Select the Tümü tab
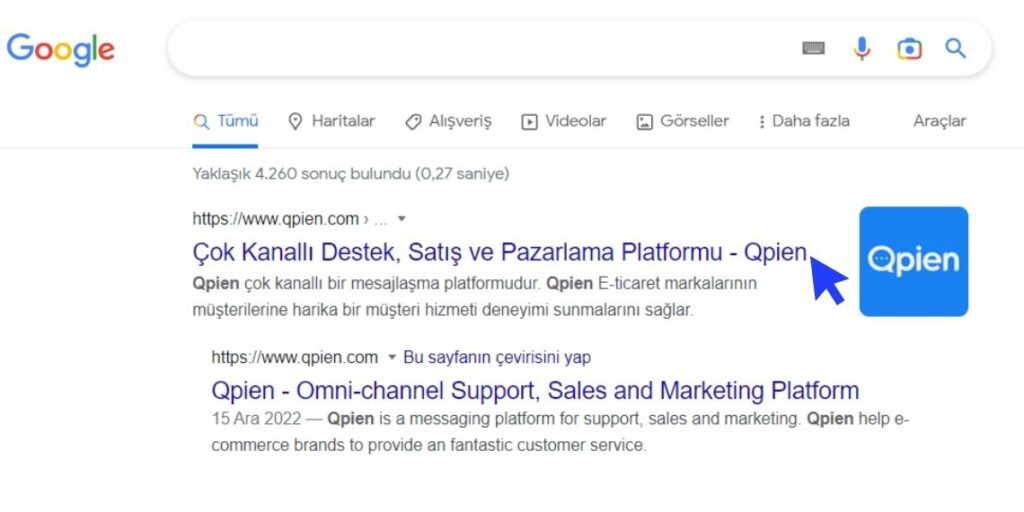 pos(225,121)
